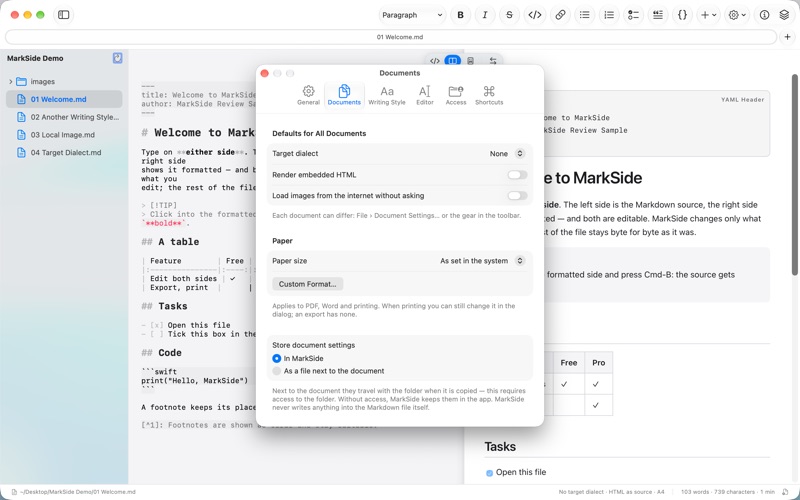Image resolution: width=800 pixels, height=500 pixels.
Task: Open the General preferences tab
Action: (x=308, y=95)
